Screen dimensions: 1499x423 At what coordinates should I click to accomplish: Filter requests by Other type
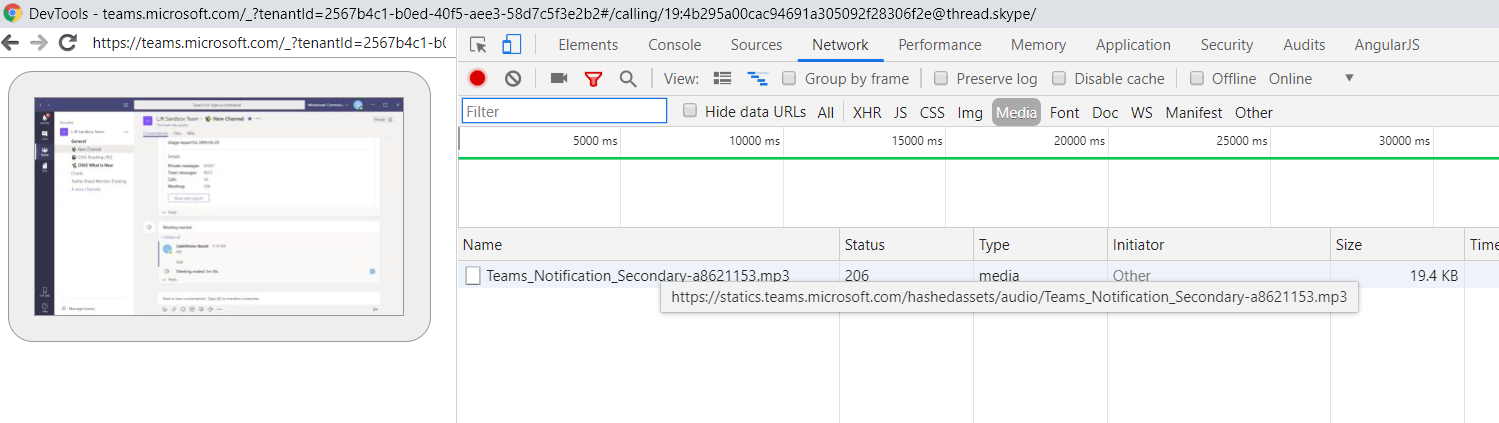pos(1254,112)
